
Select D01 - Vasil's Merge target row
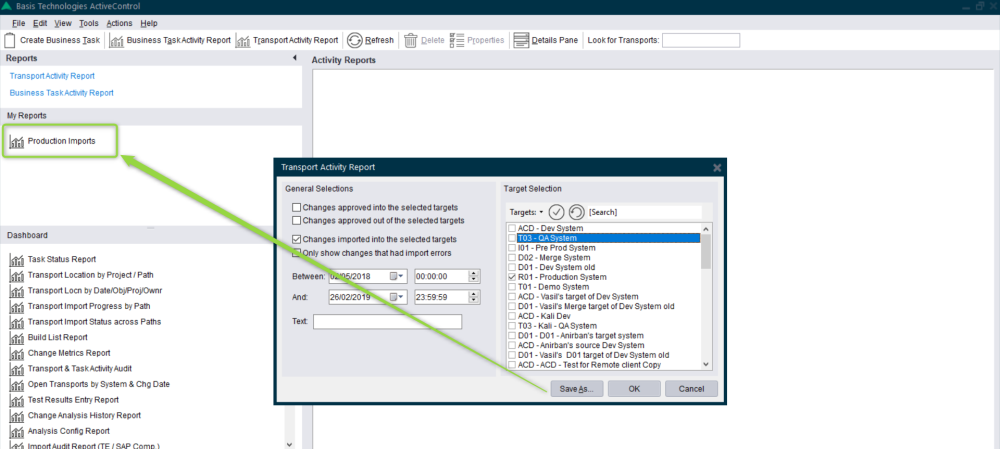tap(604, 307)
